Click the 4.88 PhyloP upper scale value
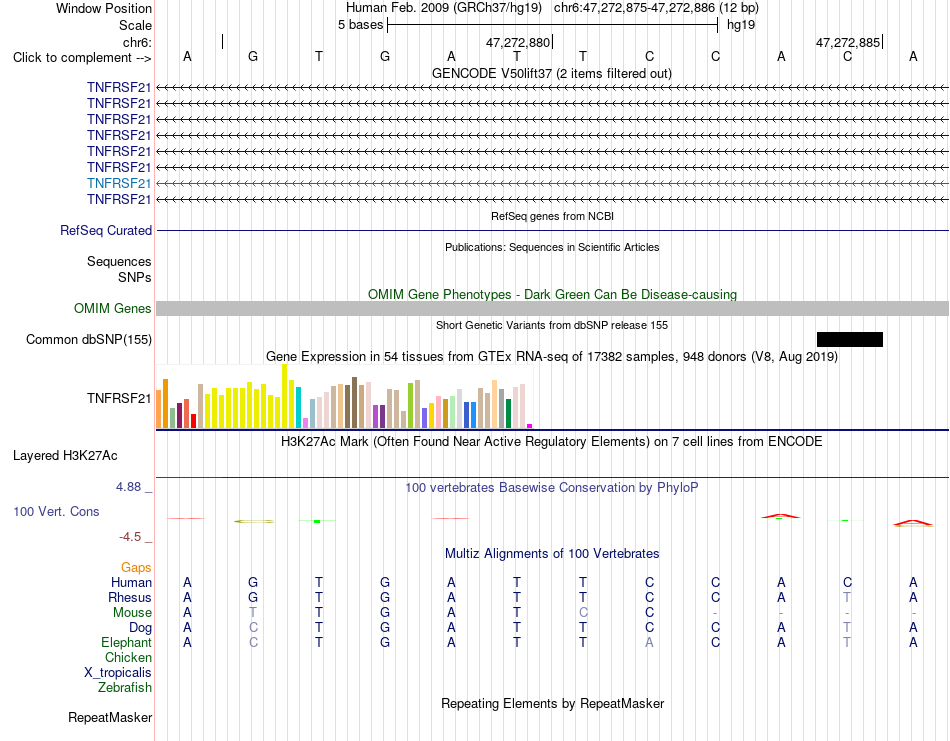 [x=128, y=487]
